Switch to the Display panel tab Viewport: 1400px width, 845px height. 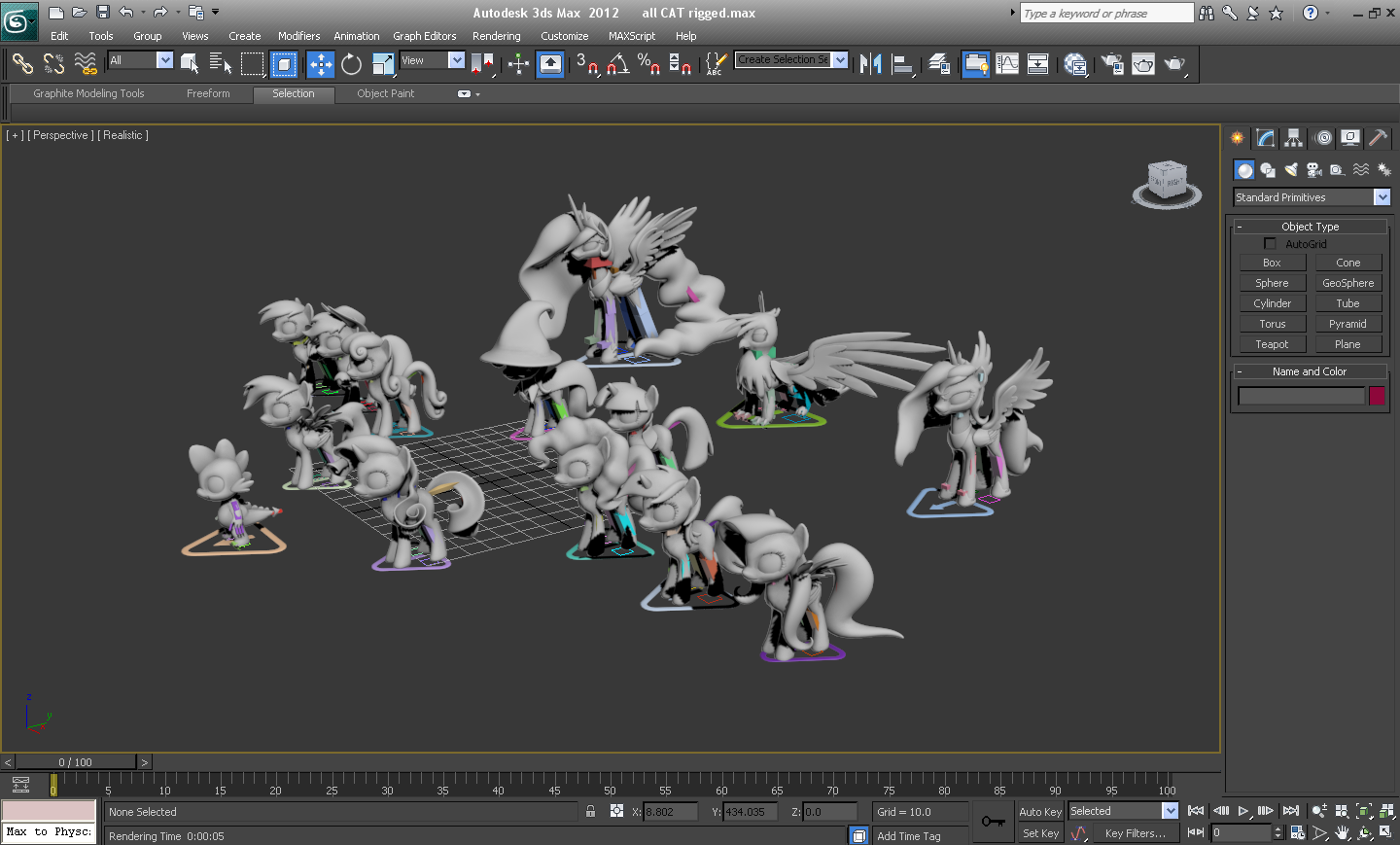point(1350,138)
